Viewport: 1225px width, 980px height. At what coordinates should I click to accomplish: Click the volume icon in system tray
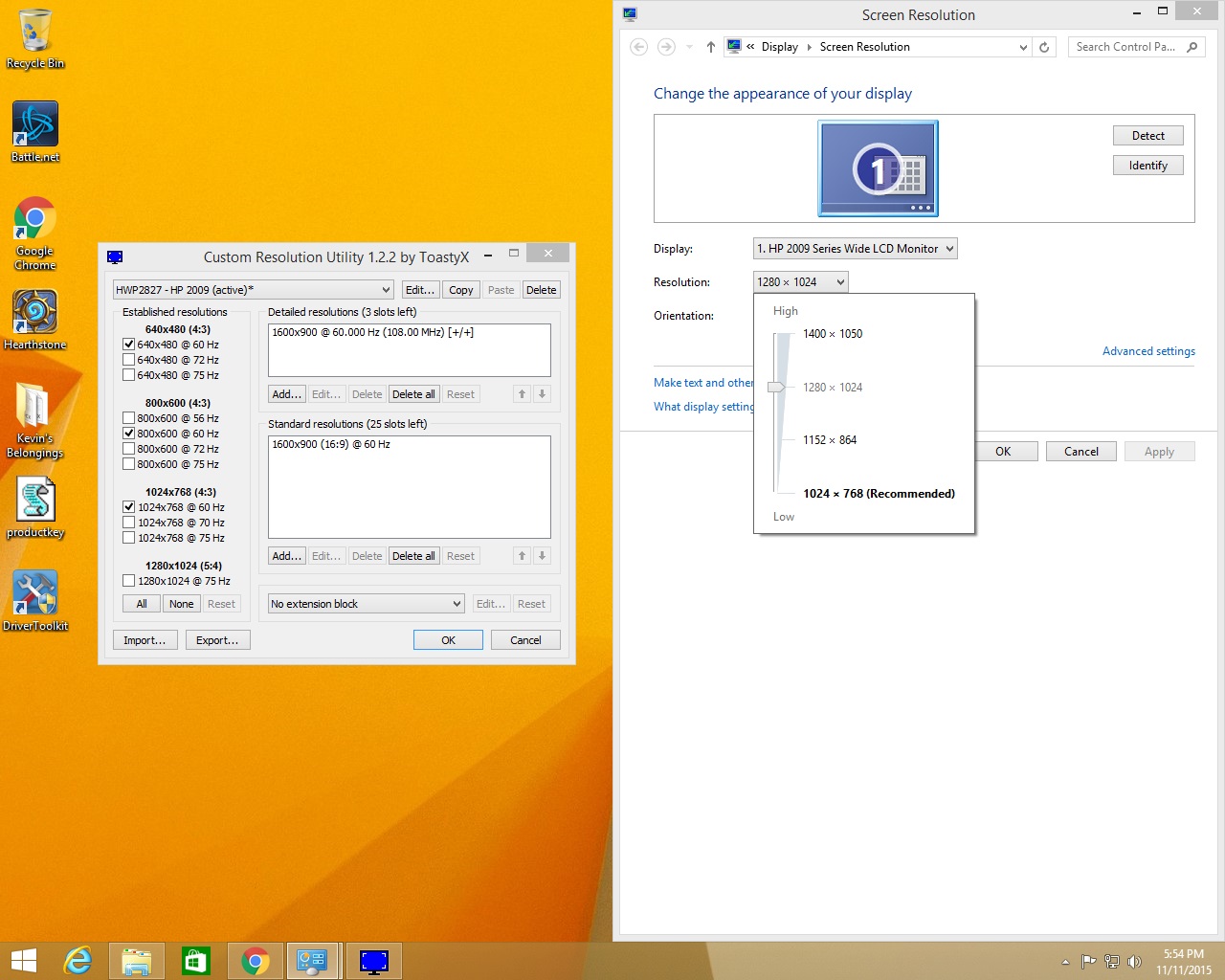(1134, 962)
